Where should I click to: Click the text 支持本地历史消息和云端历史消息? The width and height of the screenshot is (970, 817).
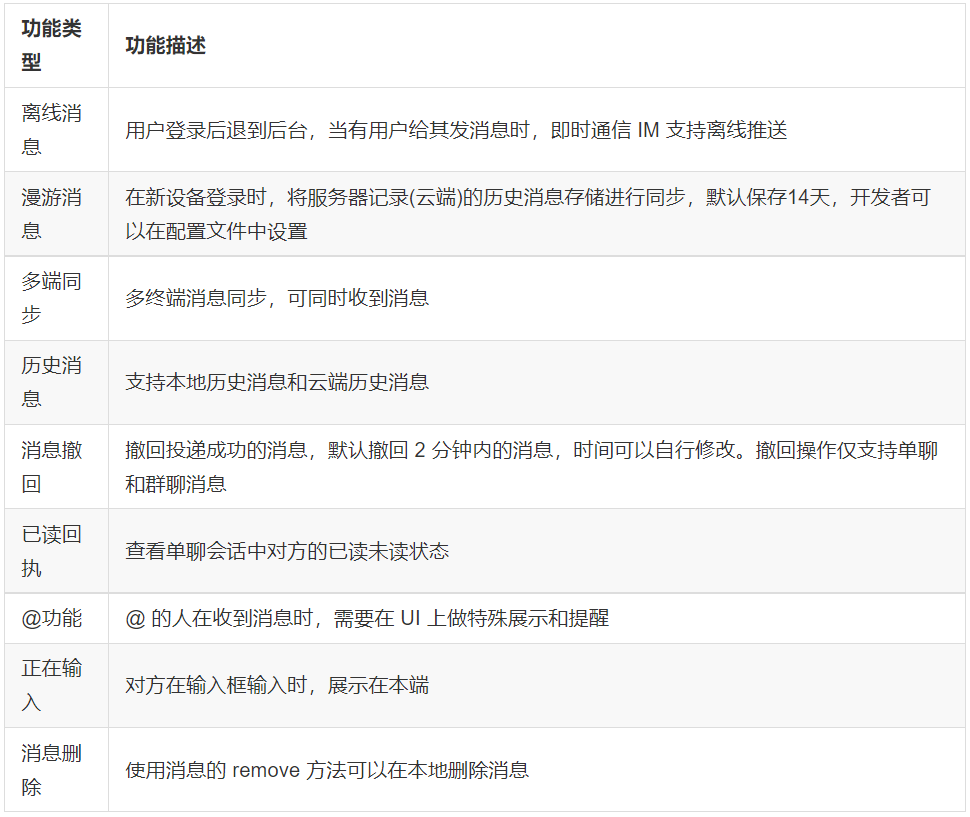(277, 382)
